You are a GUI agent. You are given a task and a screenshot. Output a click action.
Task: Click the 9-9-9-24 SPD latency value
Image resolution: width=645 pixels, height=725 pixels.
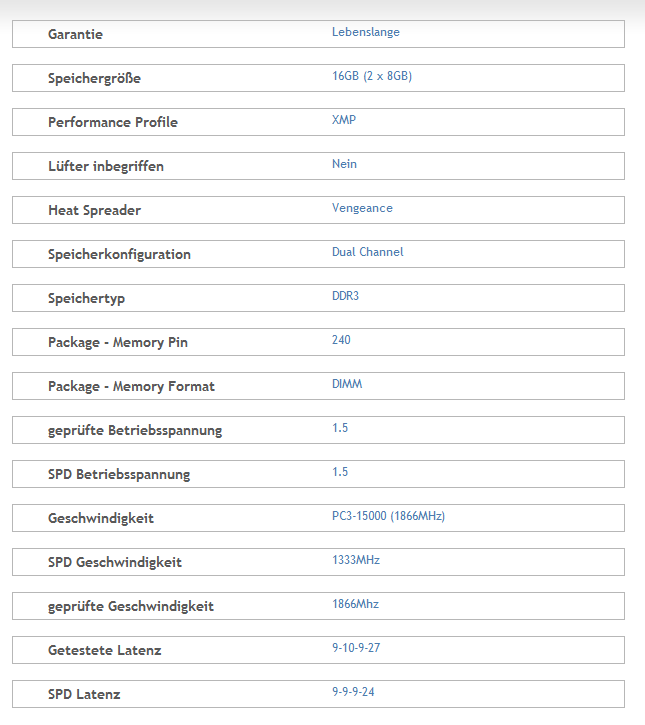353,692
